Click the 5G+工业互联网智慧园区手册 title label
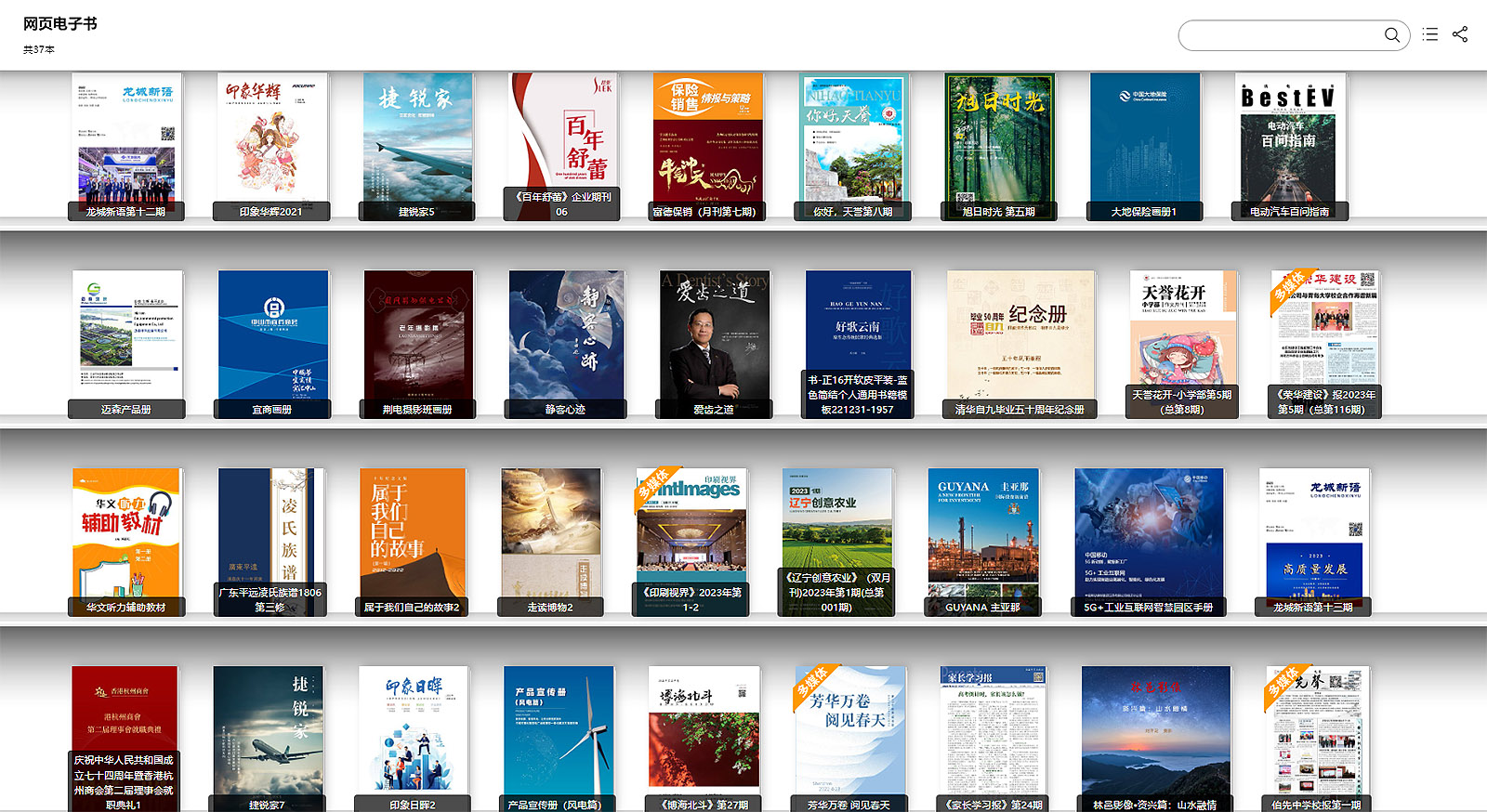Screen dimensions: 1487x812 pyautogui.click(x=1149, y=607)
